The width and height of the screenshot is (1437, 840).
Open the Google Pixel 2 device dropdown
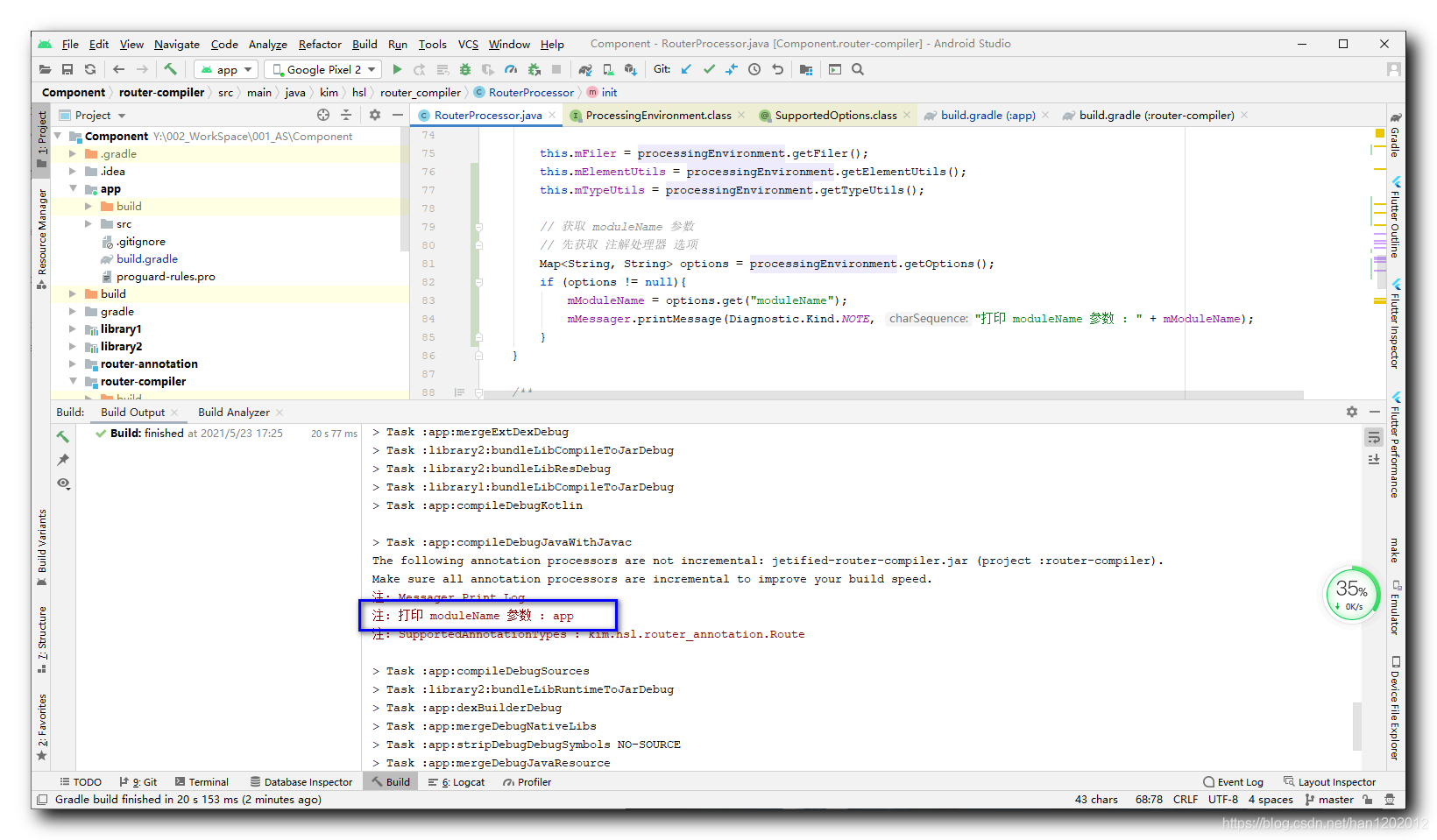323,69
